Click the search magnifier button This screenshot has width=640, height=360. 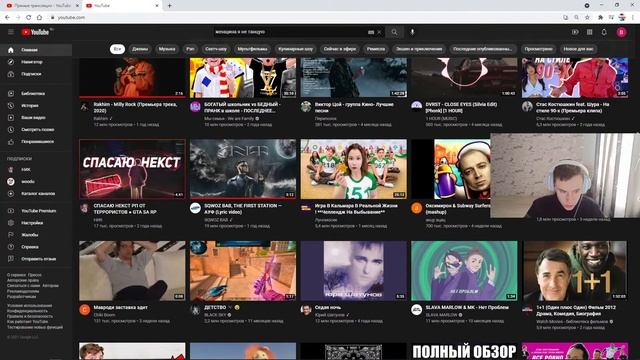(394, 32)
